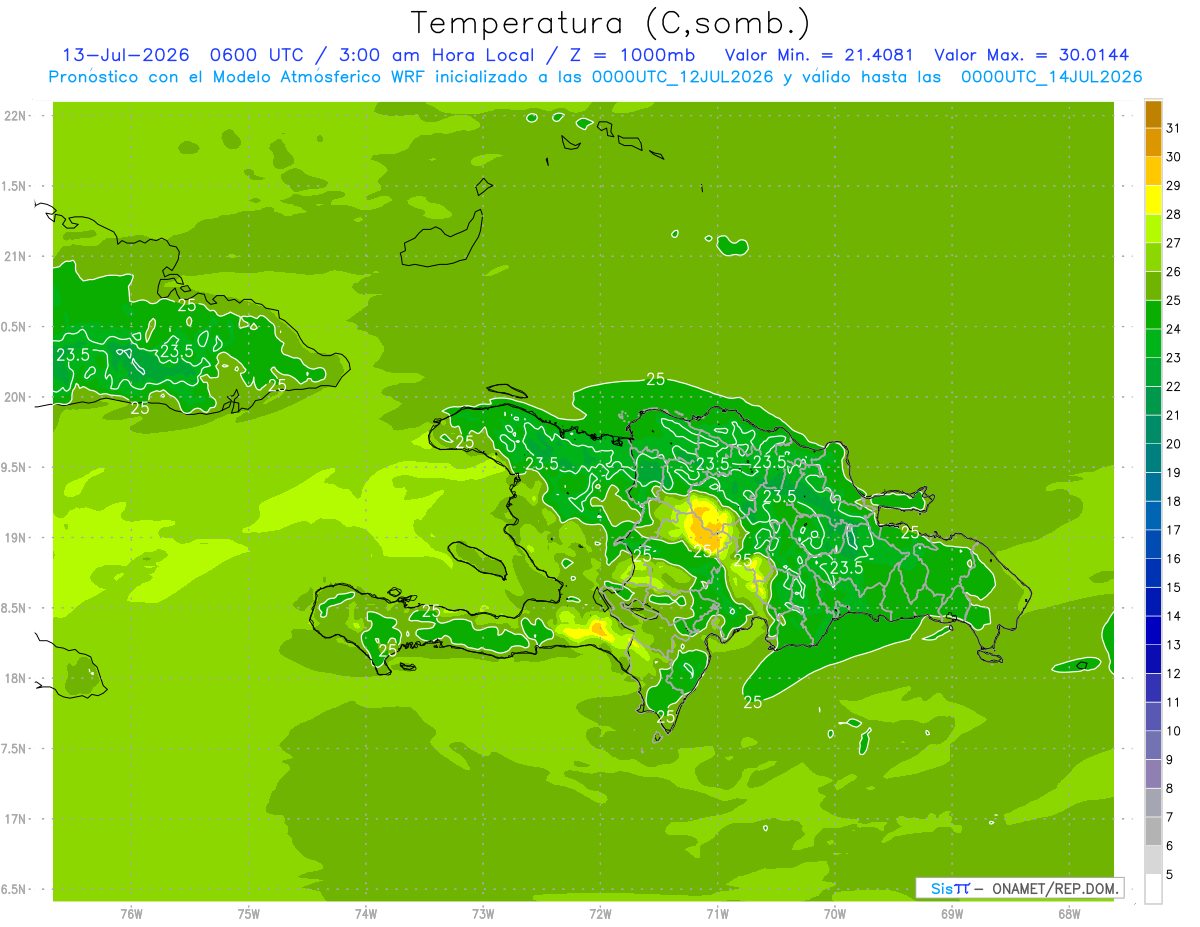The height and width of the screenshot is (927, 1200).
Task: Click the '71W' longitude axis label
Action: pos(717,913)
